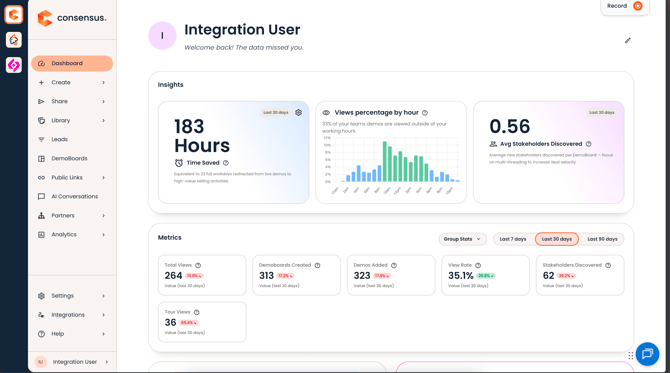The height and width of the screenshot is (373, 670).
Task: Click the View Rate 35.1% metric card
Action: point(485,275)
